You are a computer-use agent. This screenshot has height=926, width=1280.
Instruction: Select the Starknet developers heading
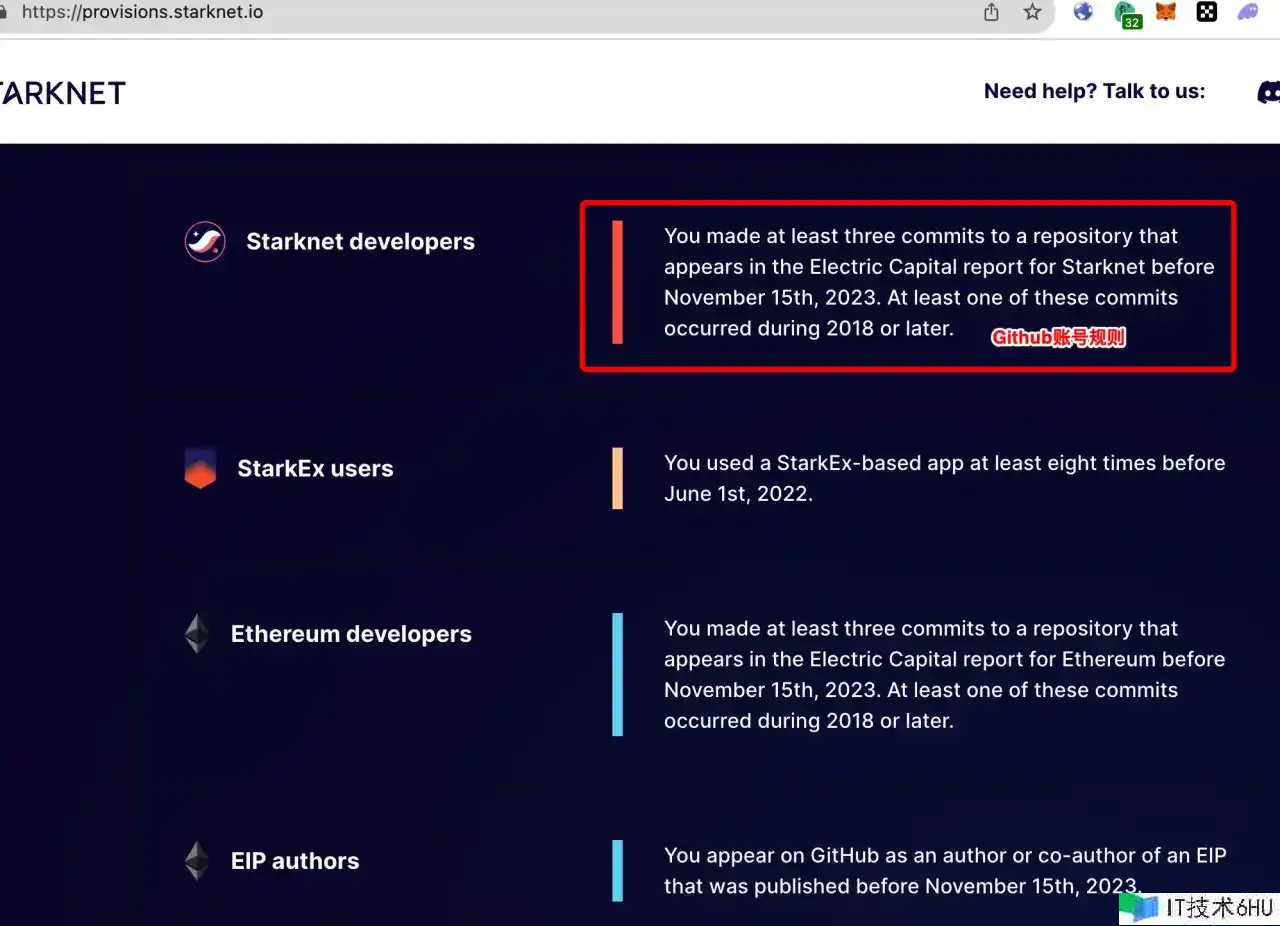tap(360, 242)
